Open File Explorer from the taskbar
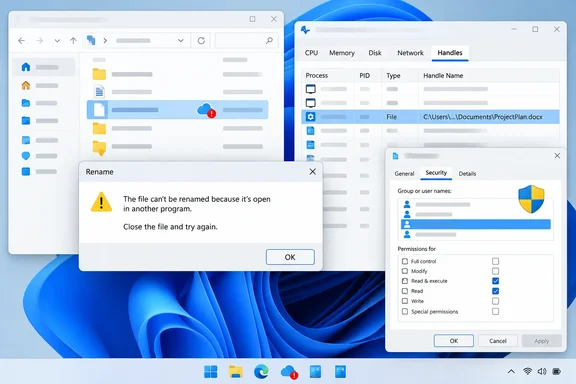 [x=235, y=372]
